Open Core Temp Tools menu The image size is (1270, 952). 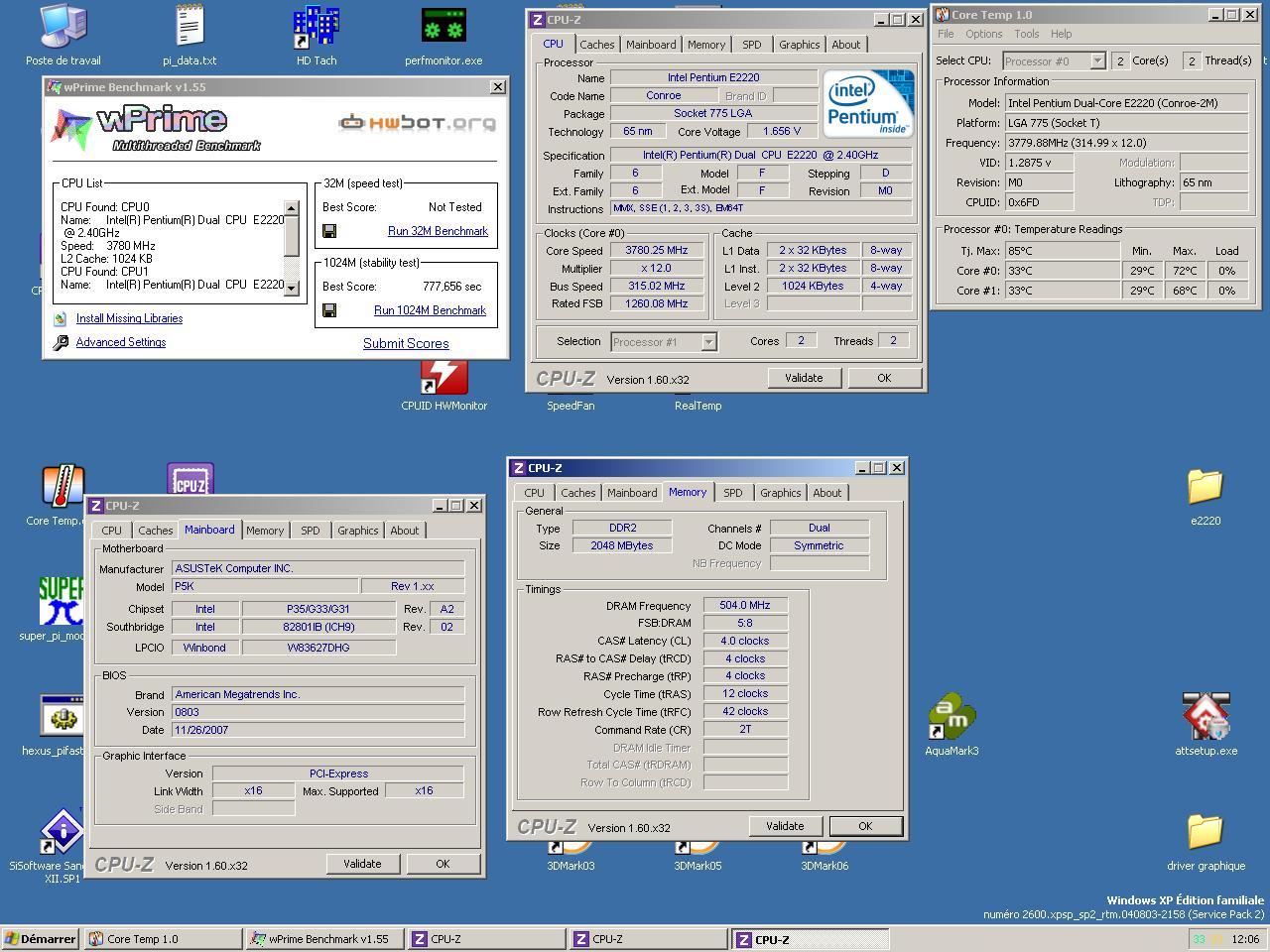[x=1027, y=34]
